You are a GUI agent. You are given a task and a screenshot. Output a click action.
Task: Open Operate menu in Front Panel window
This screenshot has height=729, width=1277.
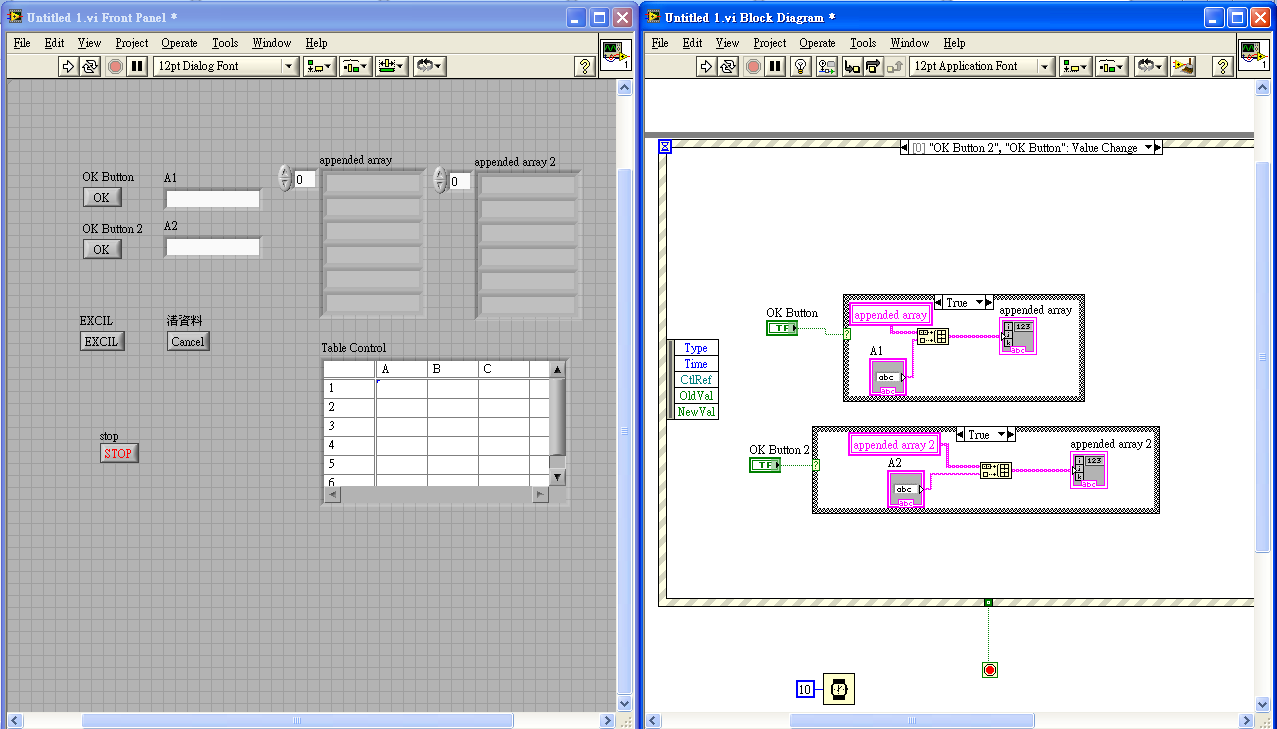pyautogui.click(x=180, y=43)
